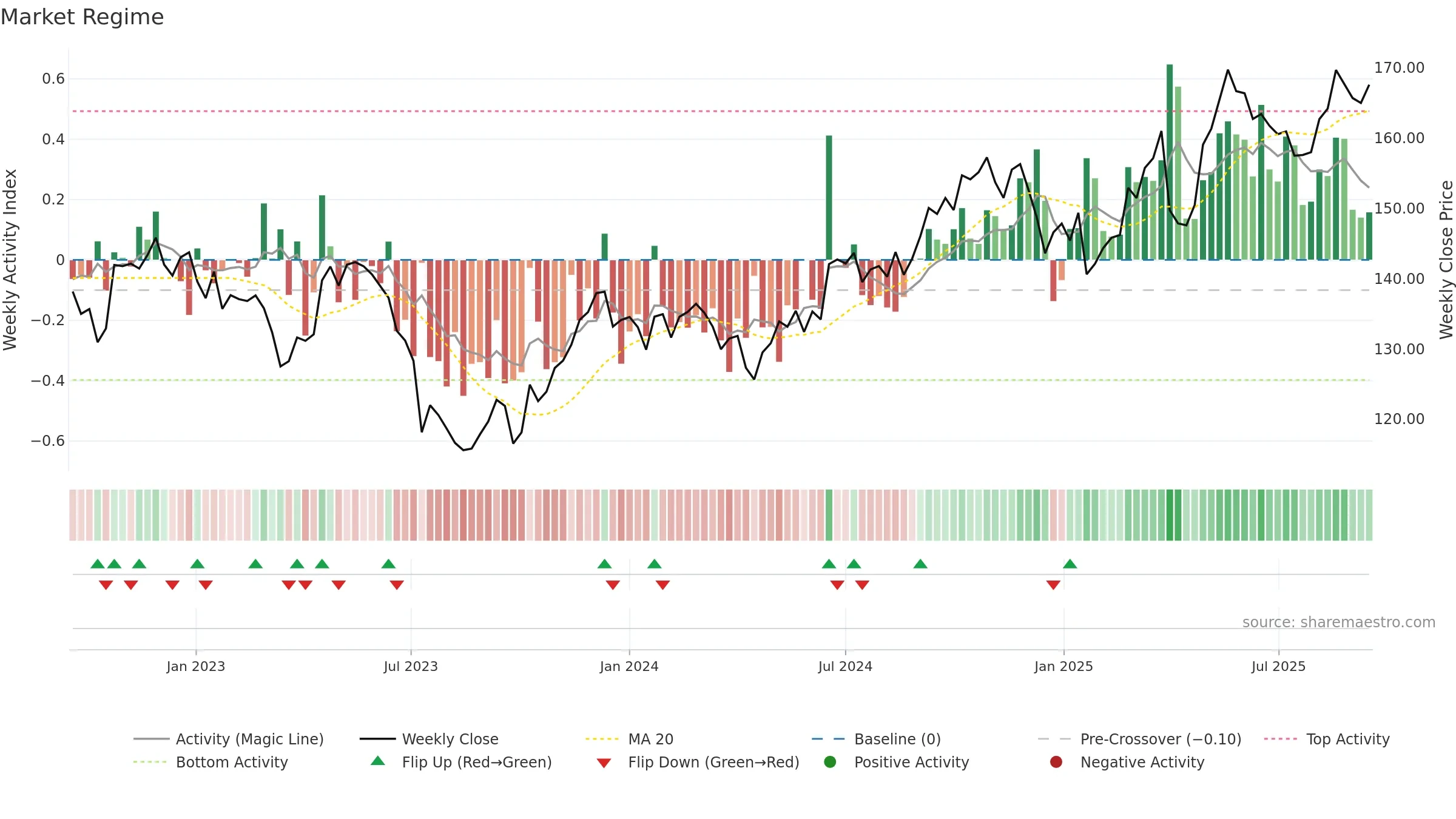Toggle the Bottom Activity legend entry
This screenshot has width=1456, height=819.
pos(211,762)
